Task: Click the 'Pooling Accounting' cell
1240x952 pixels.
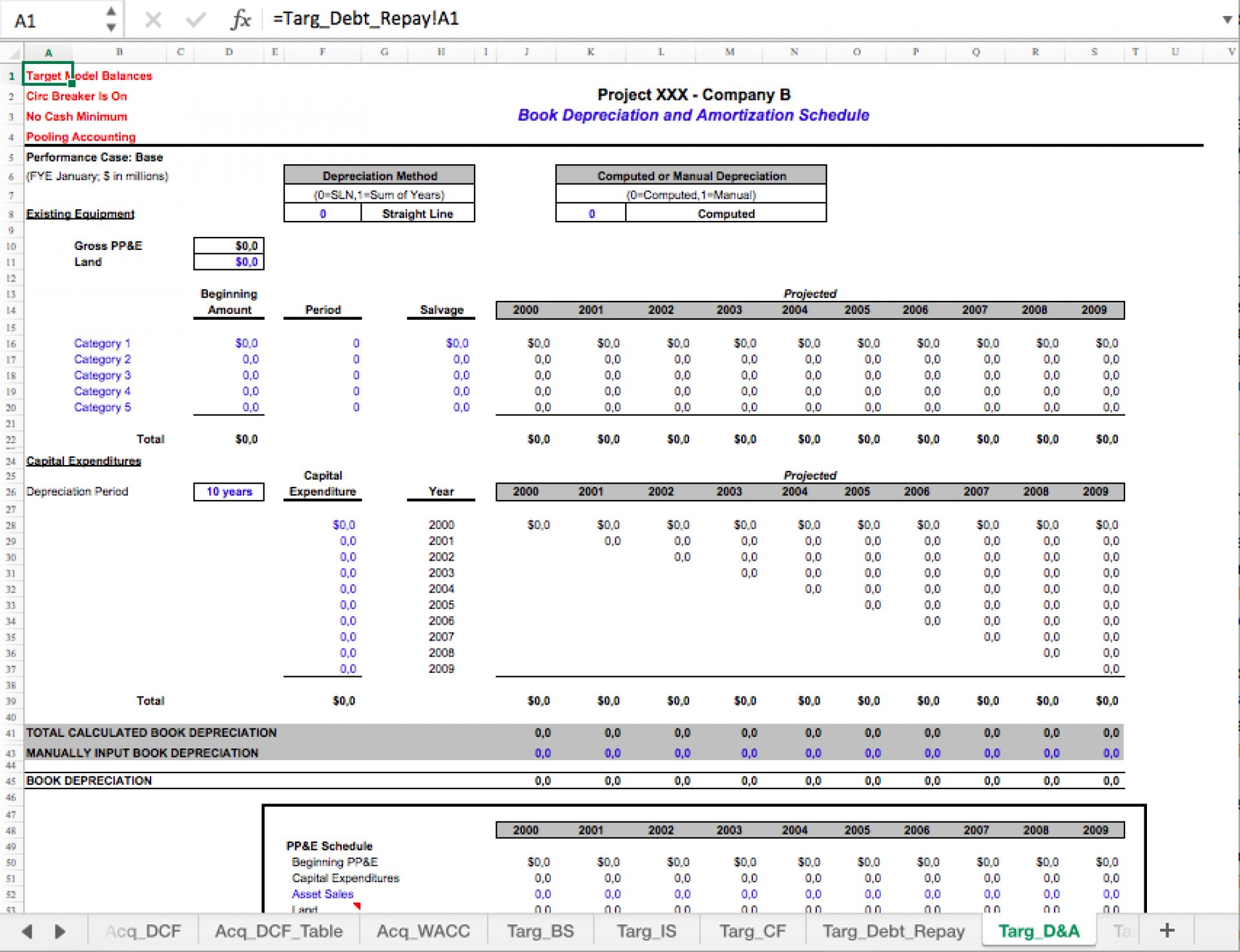Action: 81,137
